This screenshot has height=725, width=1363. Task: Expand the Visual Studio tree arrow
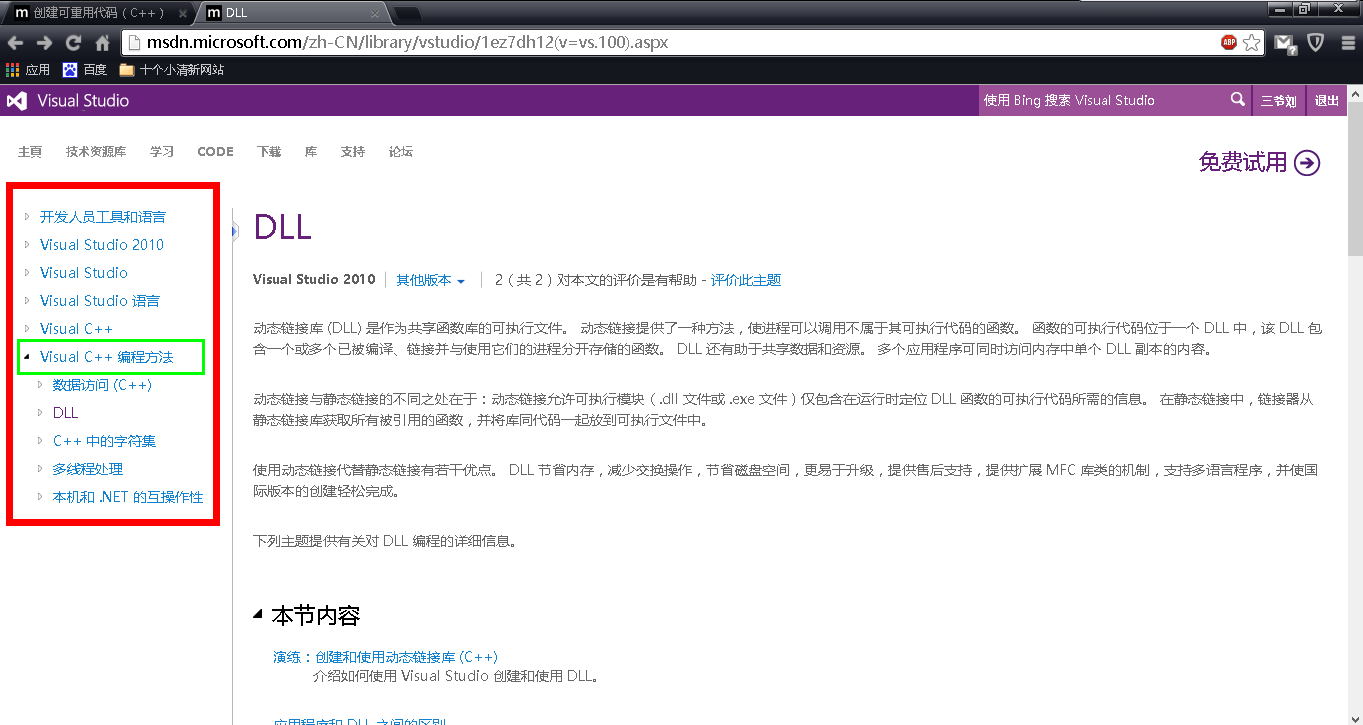[x=27, y=272]
